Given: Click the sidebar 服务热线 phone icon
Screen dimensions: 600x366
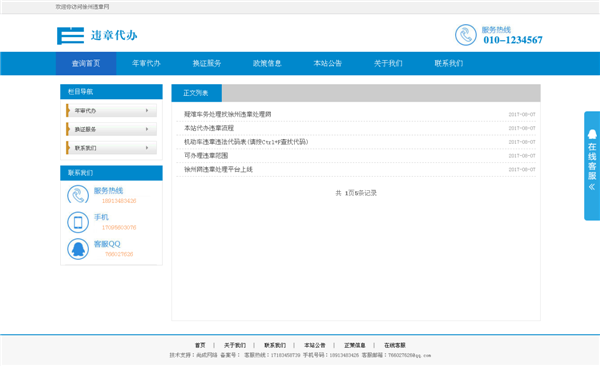Looking at the screenshot, I should [x=78, y=195].
